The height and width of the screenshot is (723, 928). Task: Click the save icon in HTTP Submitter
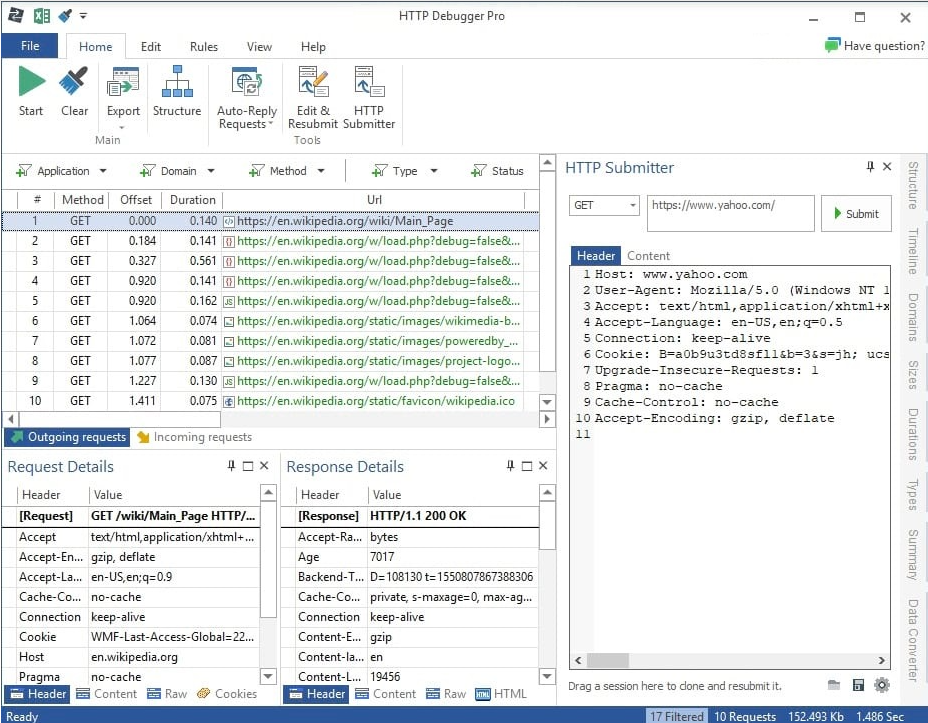click(858, 685)
